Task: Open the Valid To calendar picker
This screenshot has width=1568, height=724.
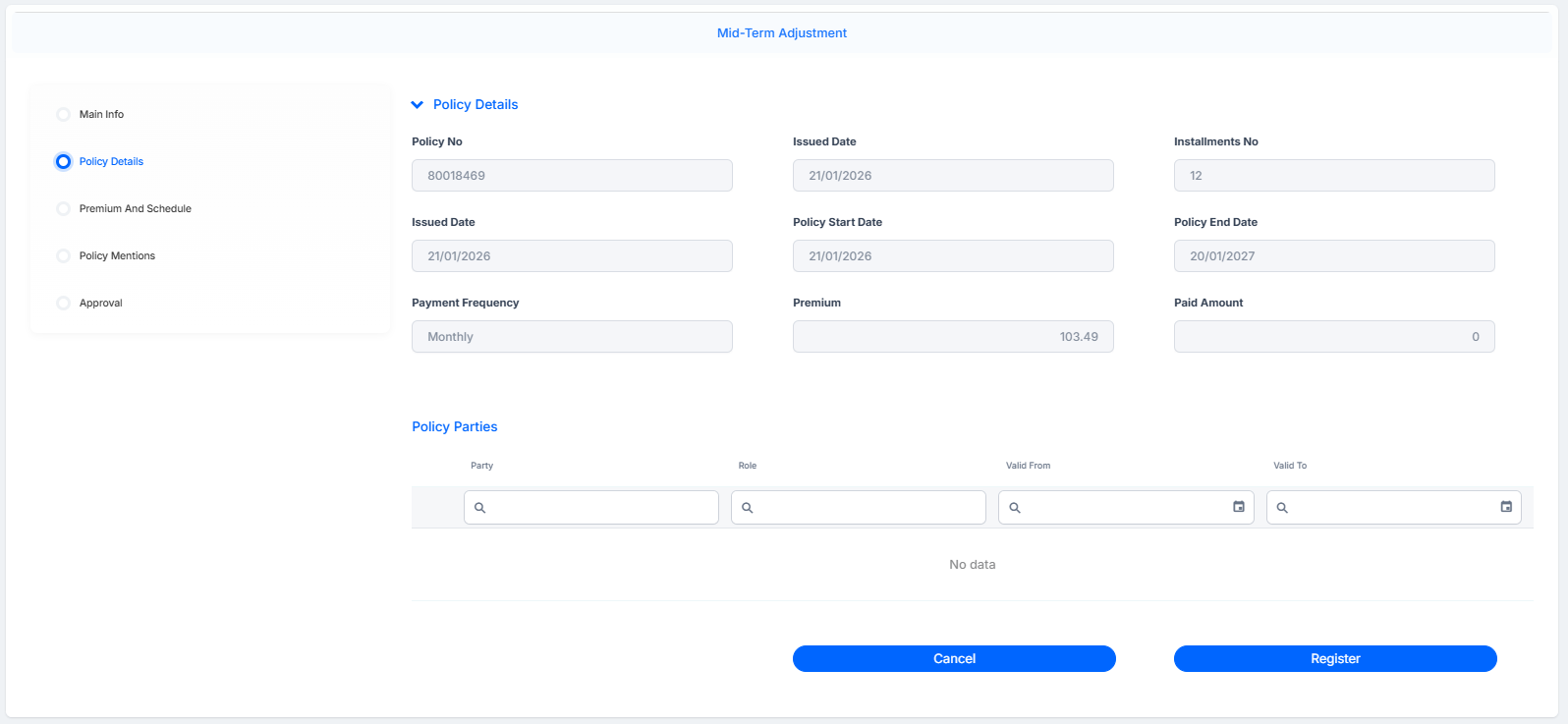Action: [x=1505, y=507]
